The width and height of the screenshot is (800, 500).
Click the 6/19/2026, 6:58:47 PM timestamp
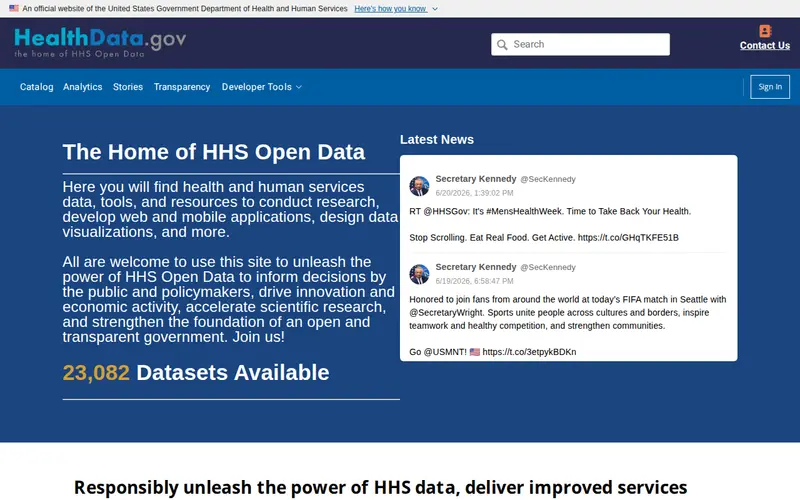tap(474, 281)
